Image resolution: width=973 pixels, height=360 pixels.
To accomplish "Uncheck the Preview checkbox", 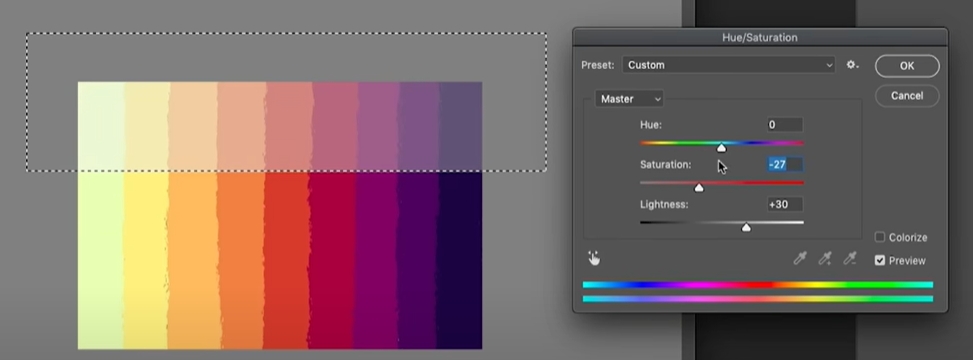I will pos(880,261).
